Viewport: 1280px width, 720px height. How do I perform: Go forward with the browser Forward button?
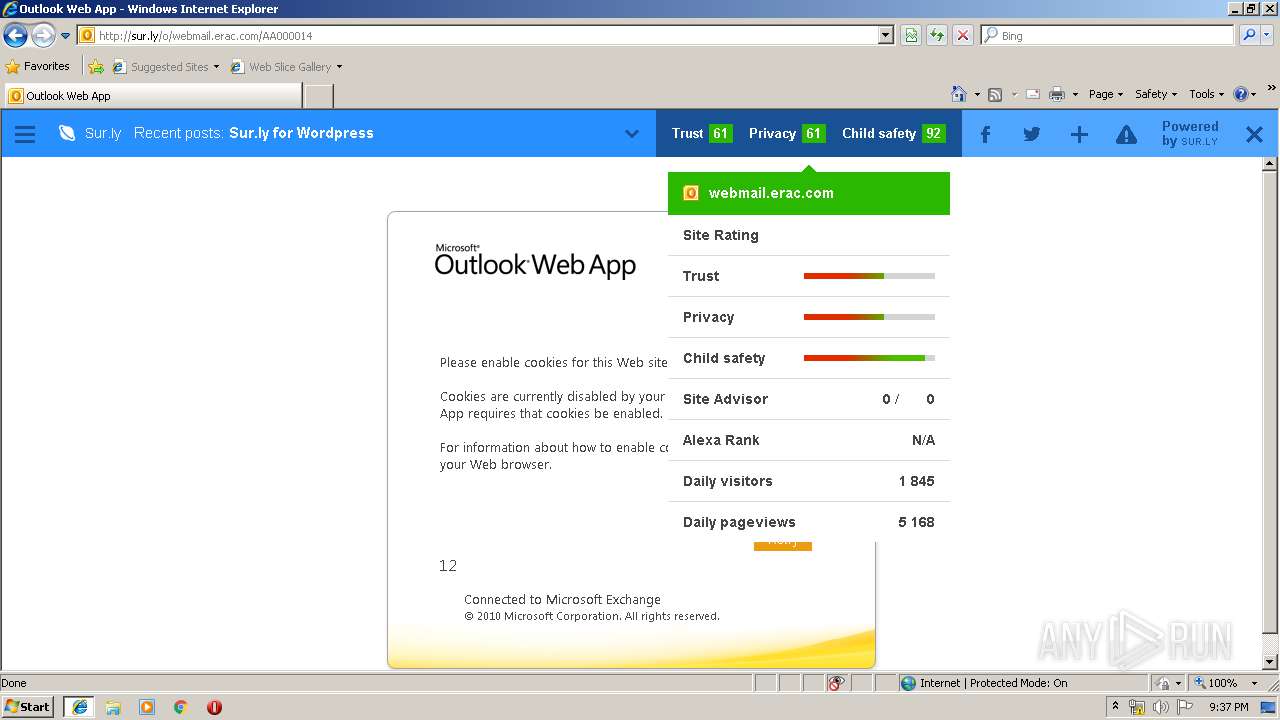43,36
